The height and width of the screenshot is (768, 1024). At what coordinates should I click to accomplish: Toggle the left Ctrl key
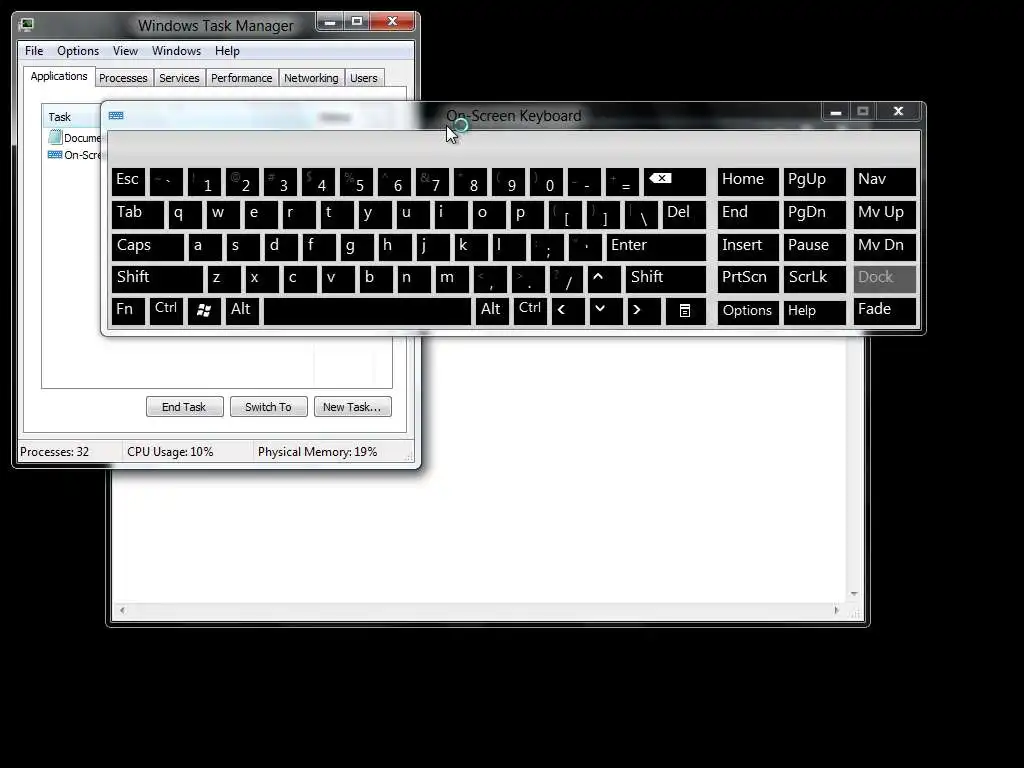pyautogui.click(x=166, y=311)
